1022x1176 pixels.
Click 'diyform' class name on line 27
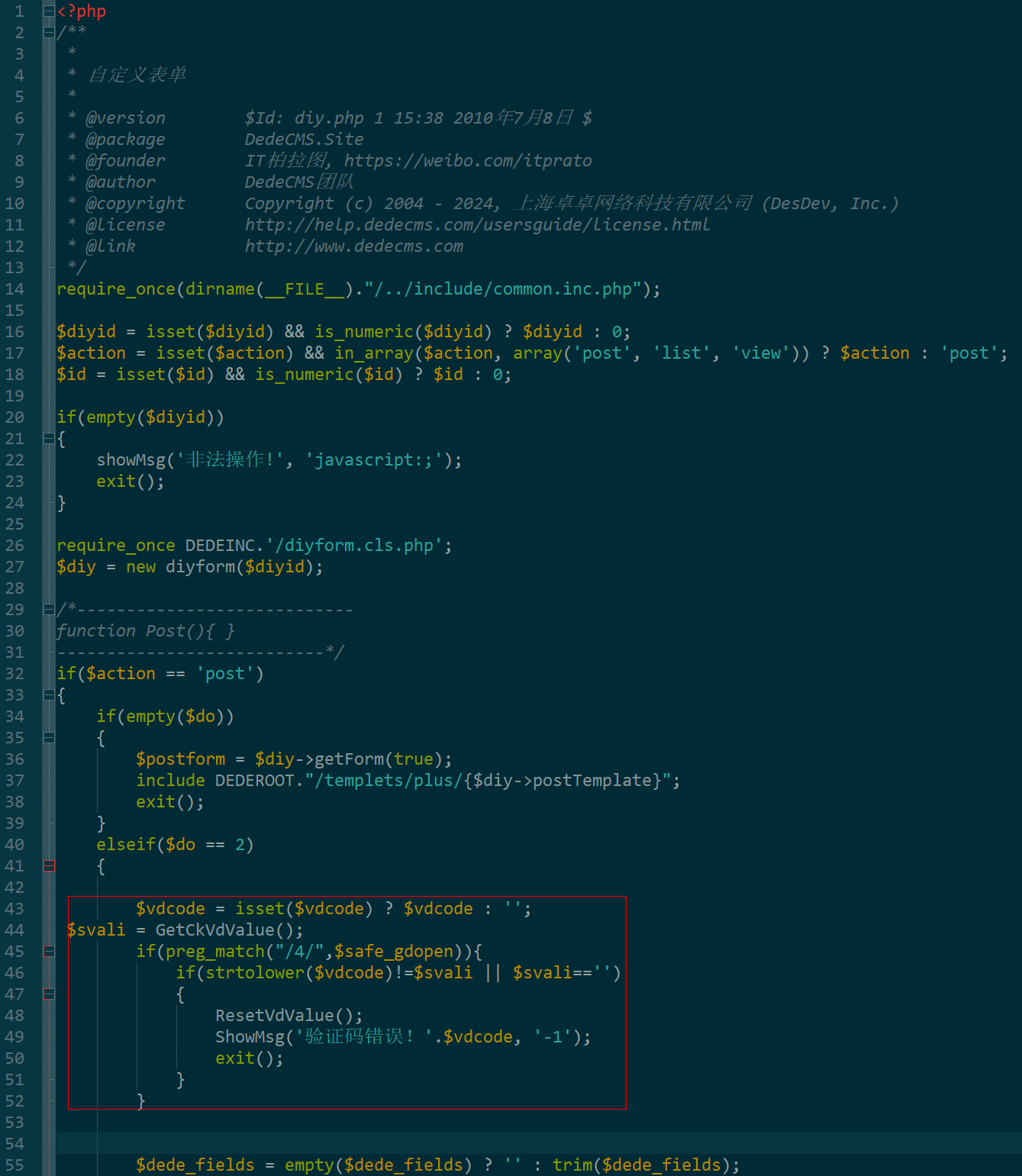[x=201, y=567]
